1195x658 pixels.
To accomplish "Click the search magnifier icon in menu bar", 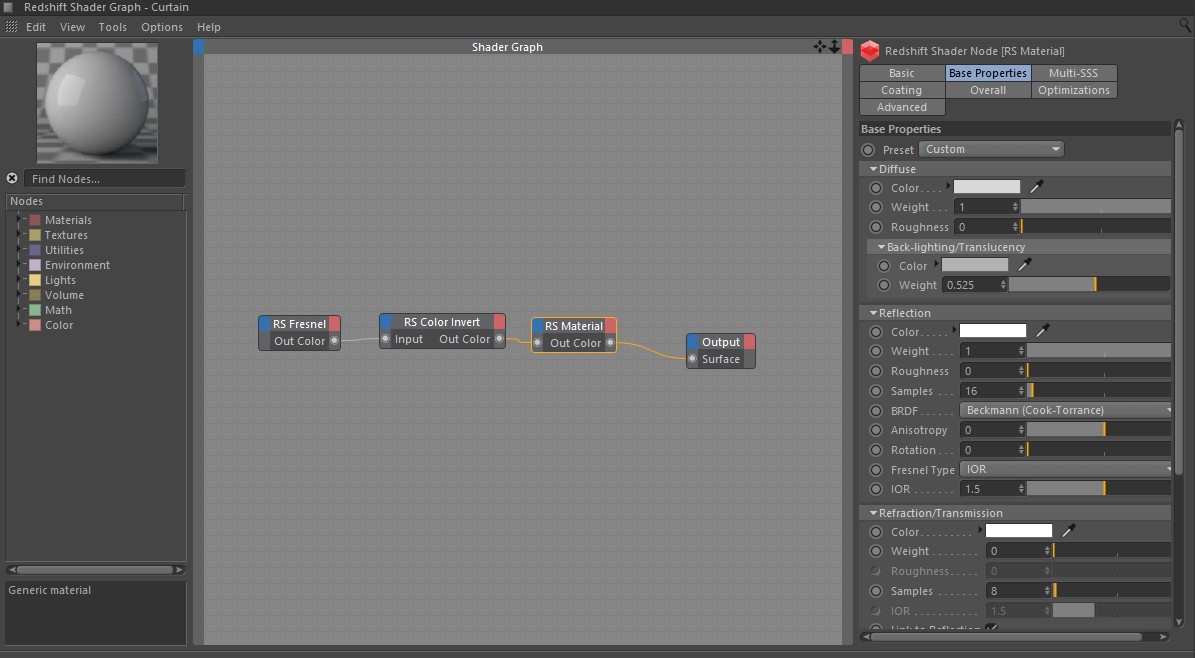I will pyautogui.click(x=1185, y=25).
